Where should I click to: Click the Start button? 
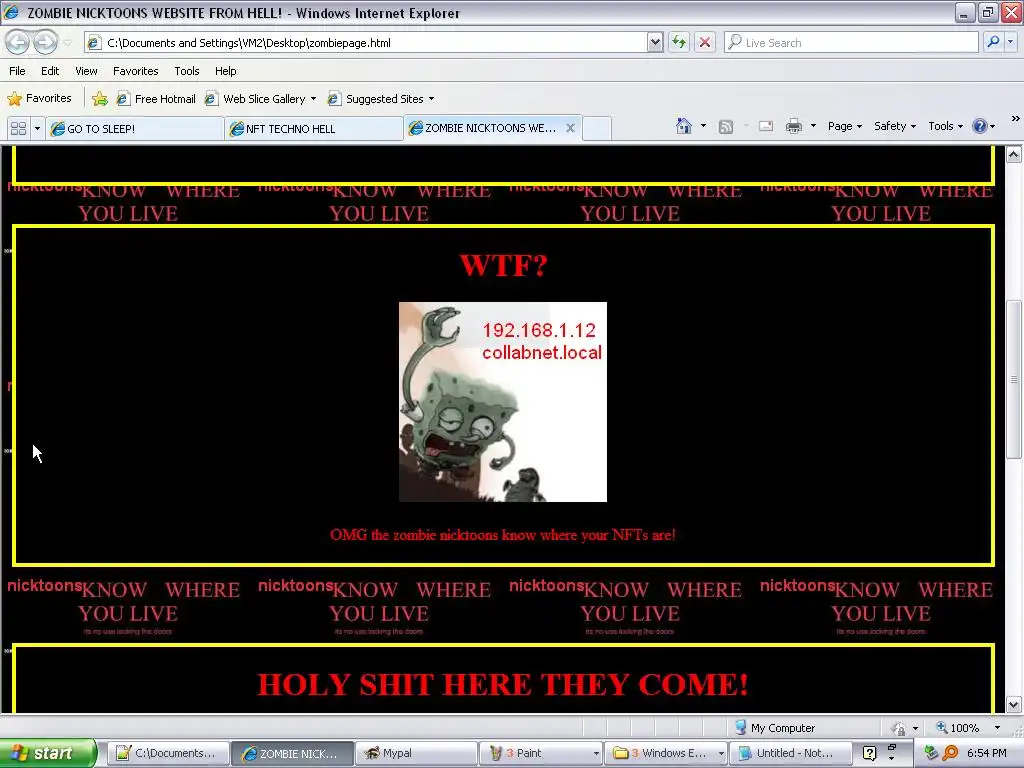point(48,753)
